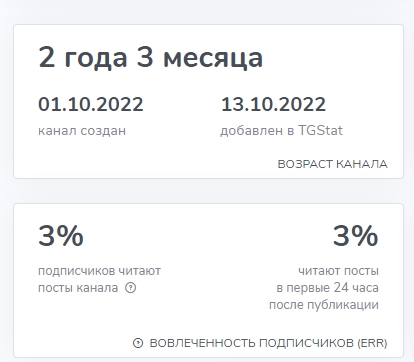Click the '2 года 3 месяца' heading

point(151,57)
